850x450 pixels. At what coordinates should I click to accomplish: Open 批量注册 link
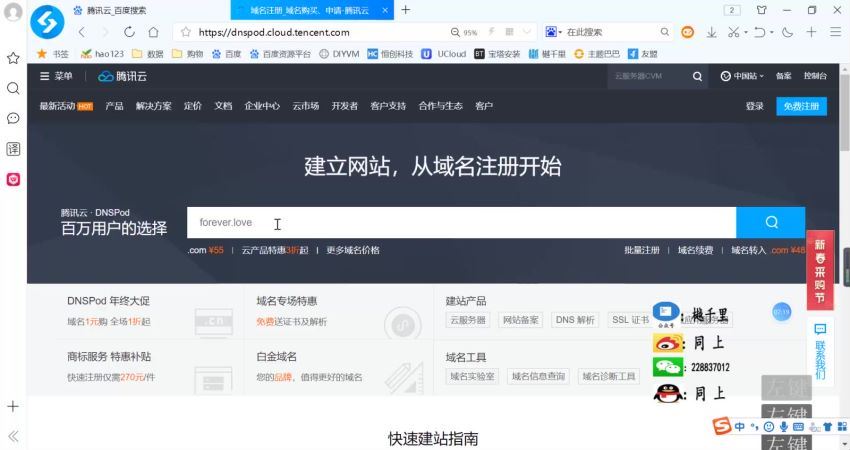[x=642, y=250]
